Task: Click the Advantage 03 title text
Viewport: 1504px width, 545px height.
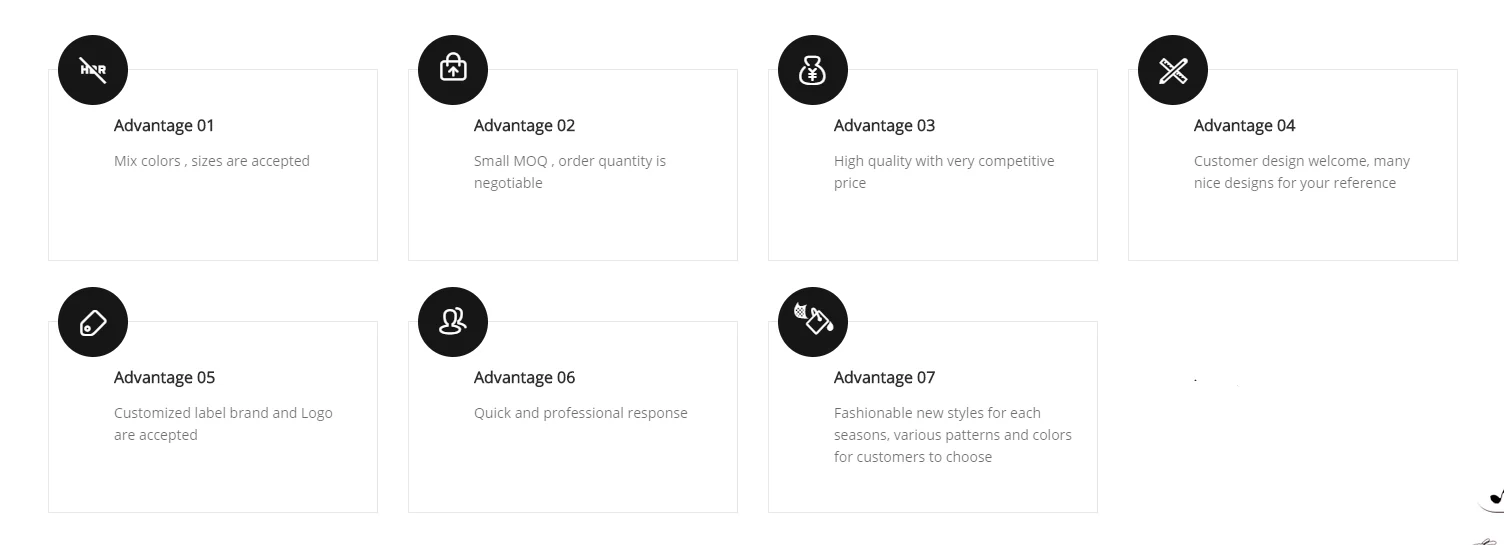Action: click(x=884, y=126)
